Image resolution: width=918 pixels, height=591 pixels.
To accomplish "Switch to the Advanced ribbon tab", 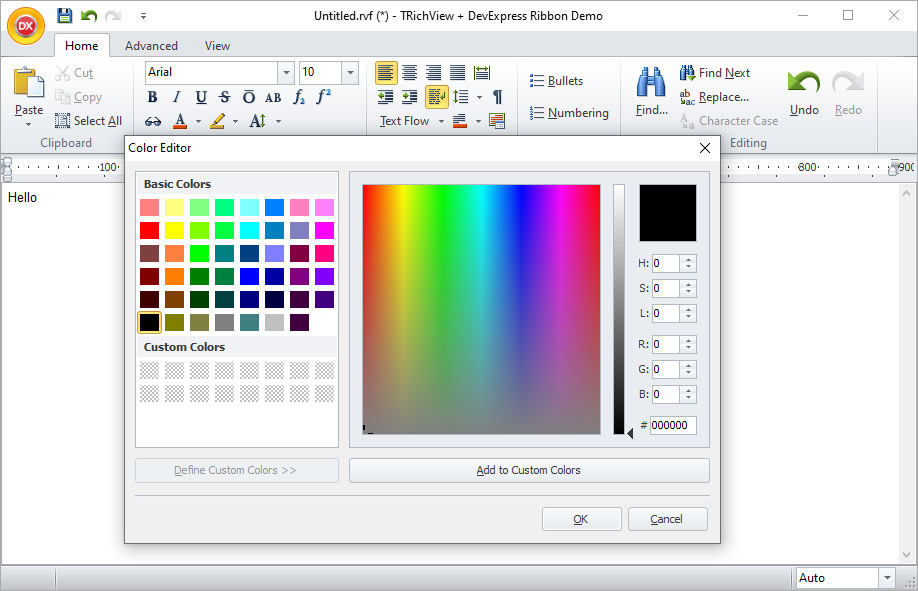I will click(151, 45).
